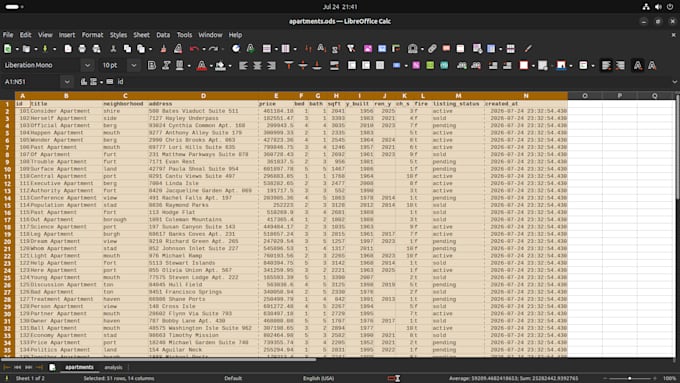Click the Save document icon
Image resolution: width=680 pixels, height=383 pixels.
(x=45, y=49)
